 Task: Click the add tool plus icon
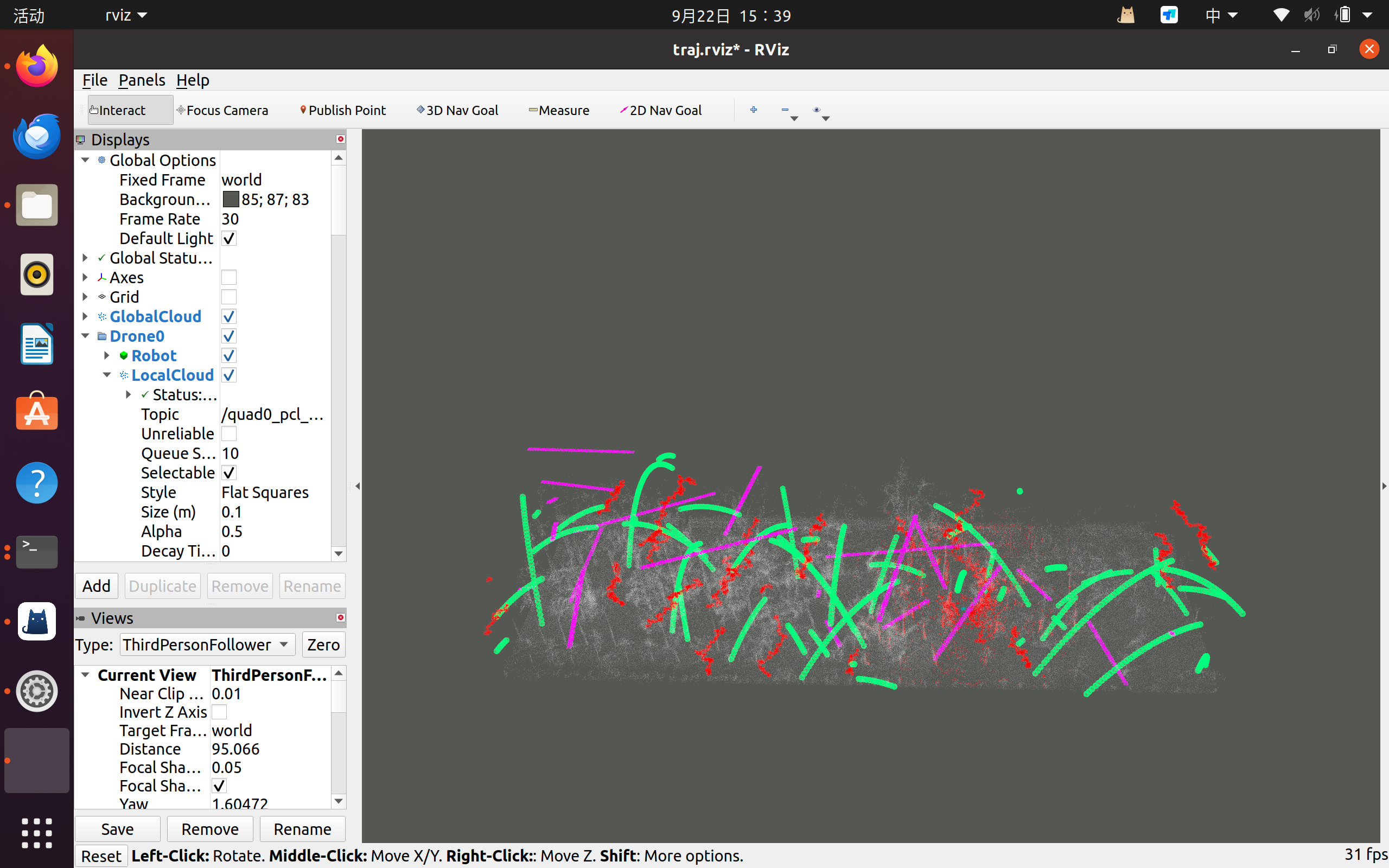(x=754, y=109)
